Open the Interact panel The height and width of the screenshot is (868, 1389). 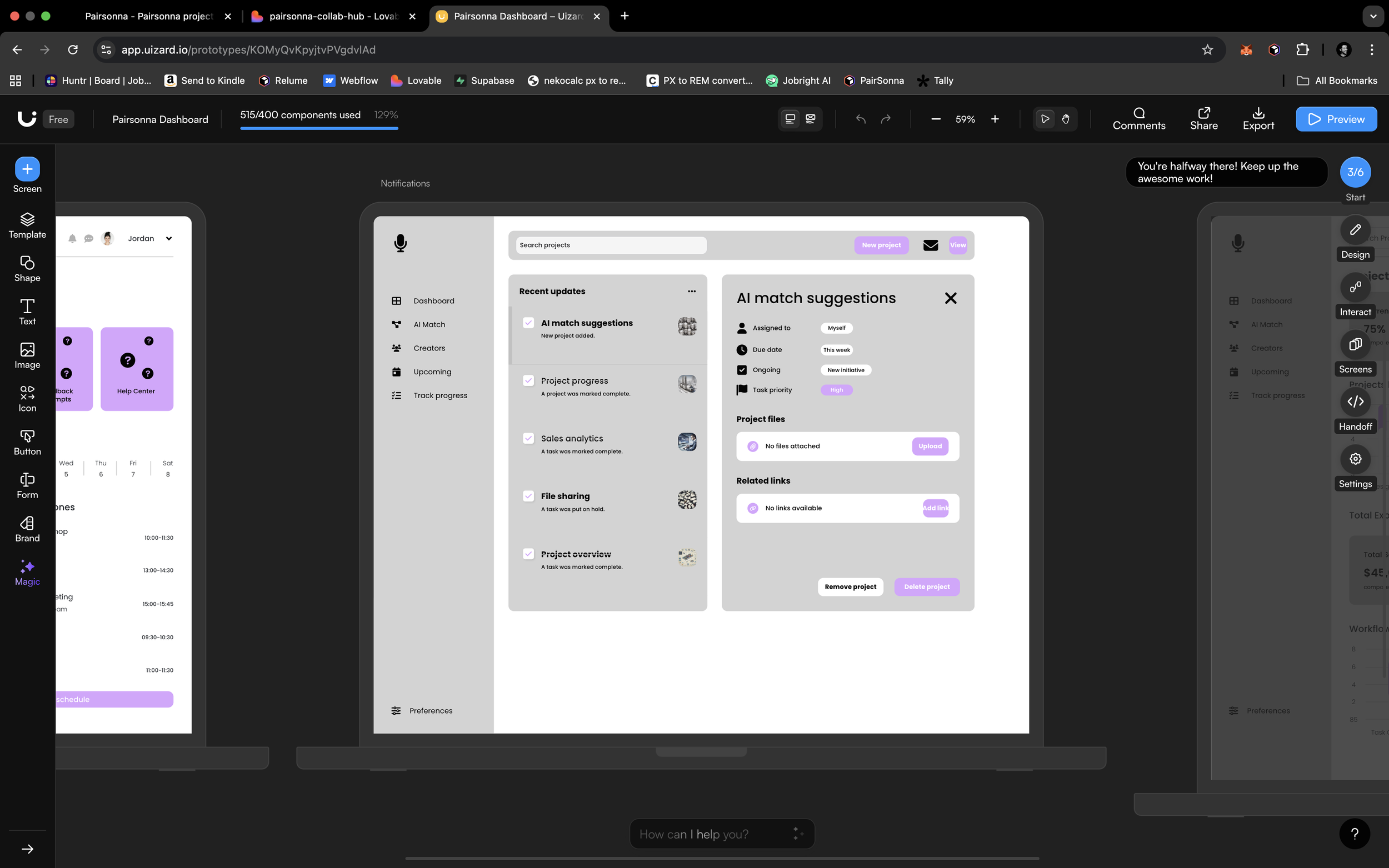pos(1355,287)
